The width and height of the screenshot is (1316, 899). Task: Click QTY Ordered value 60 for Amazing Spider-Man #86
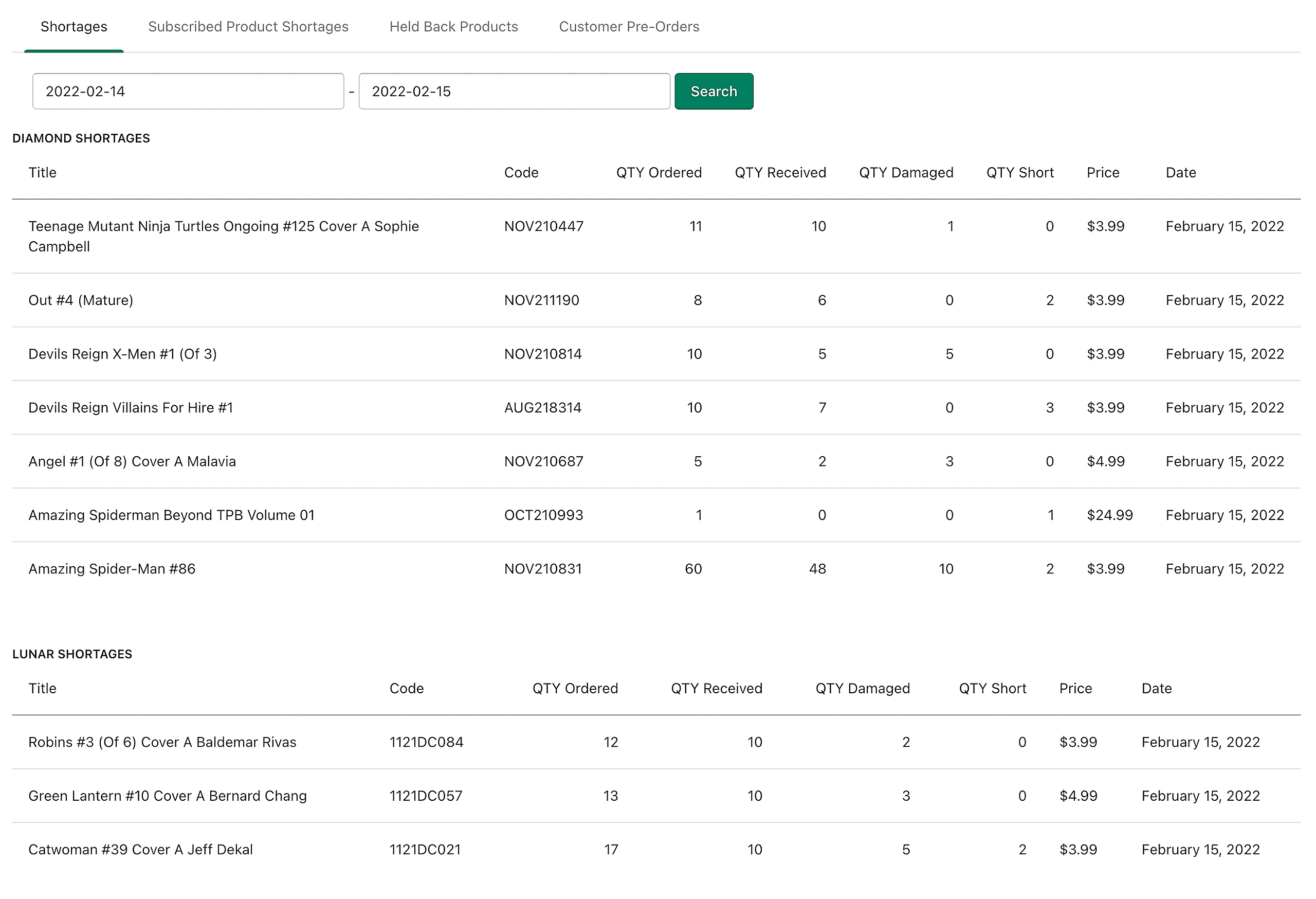pos(693,569)
